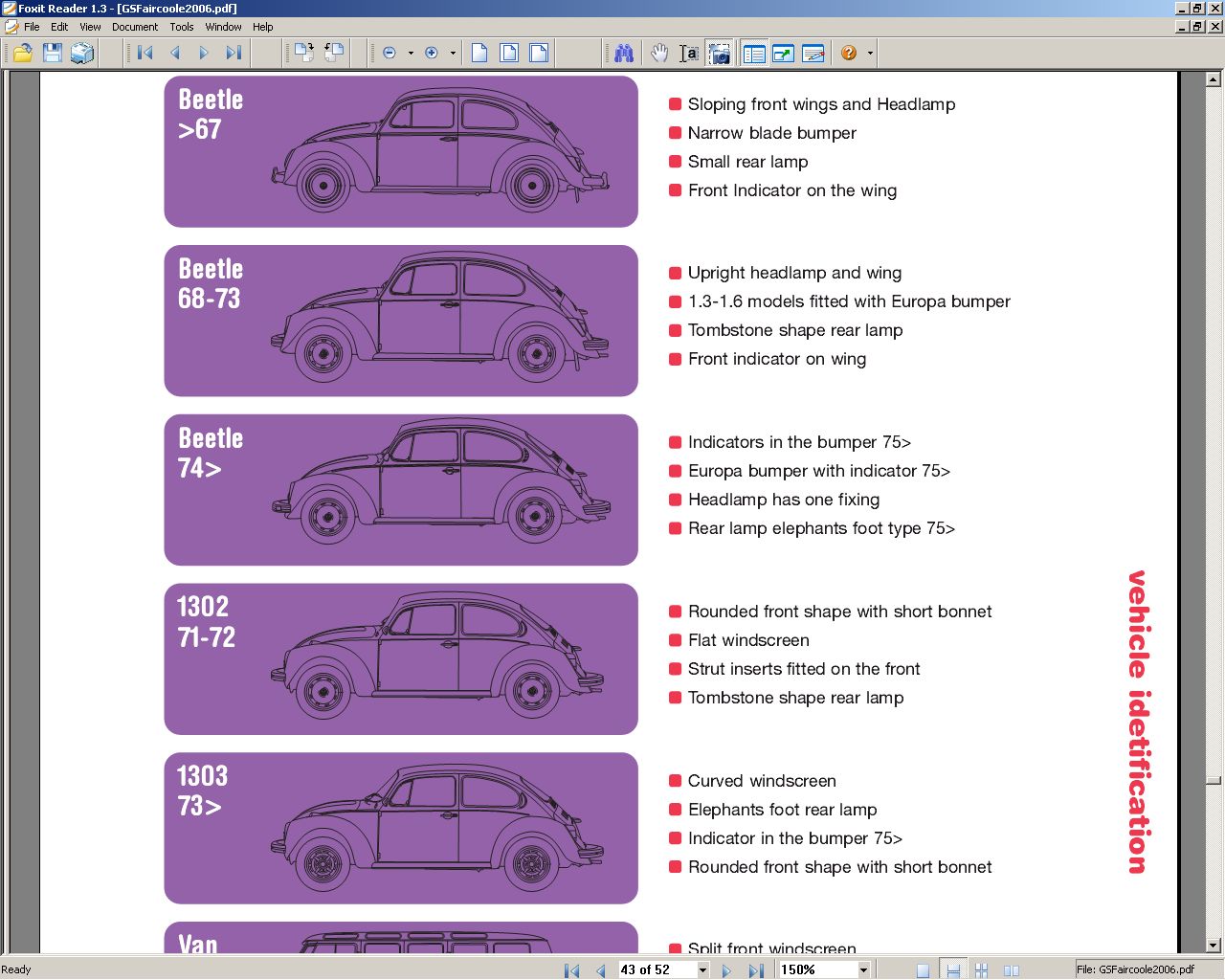Open zoom percentage dropdown in status bar

pos(863,970)
